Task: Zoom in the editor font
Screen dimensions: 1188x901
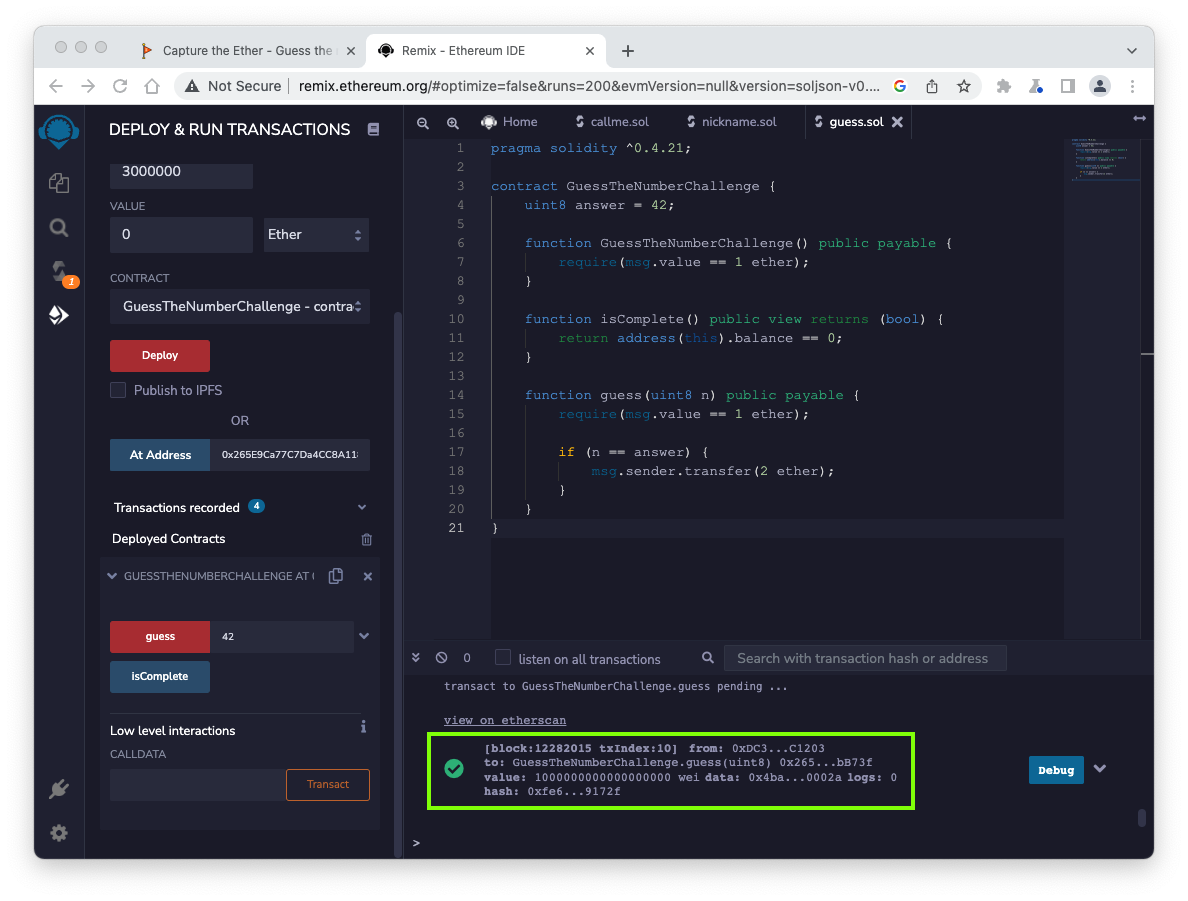Action: click(x=453, y=122)
